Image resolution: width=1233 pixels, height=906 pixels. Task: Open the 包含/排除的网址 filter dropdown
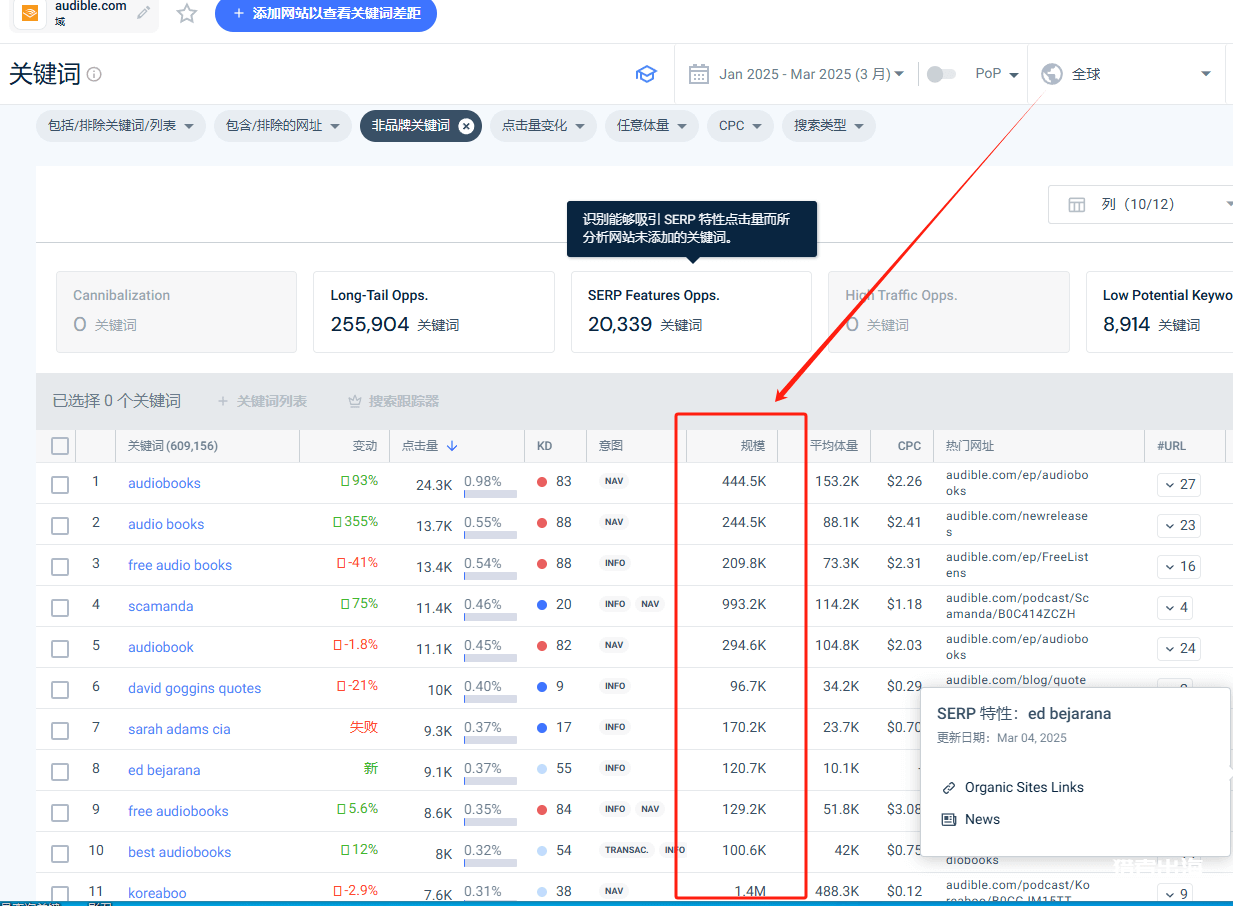pos(283,126)
